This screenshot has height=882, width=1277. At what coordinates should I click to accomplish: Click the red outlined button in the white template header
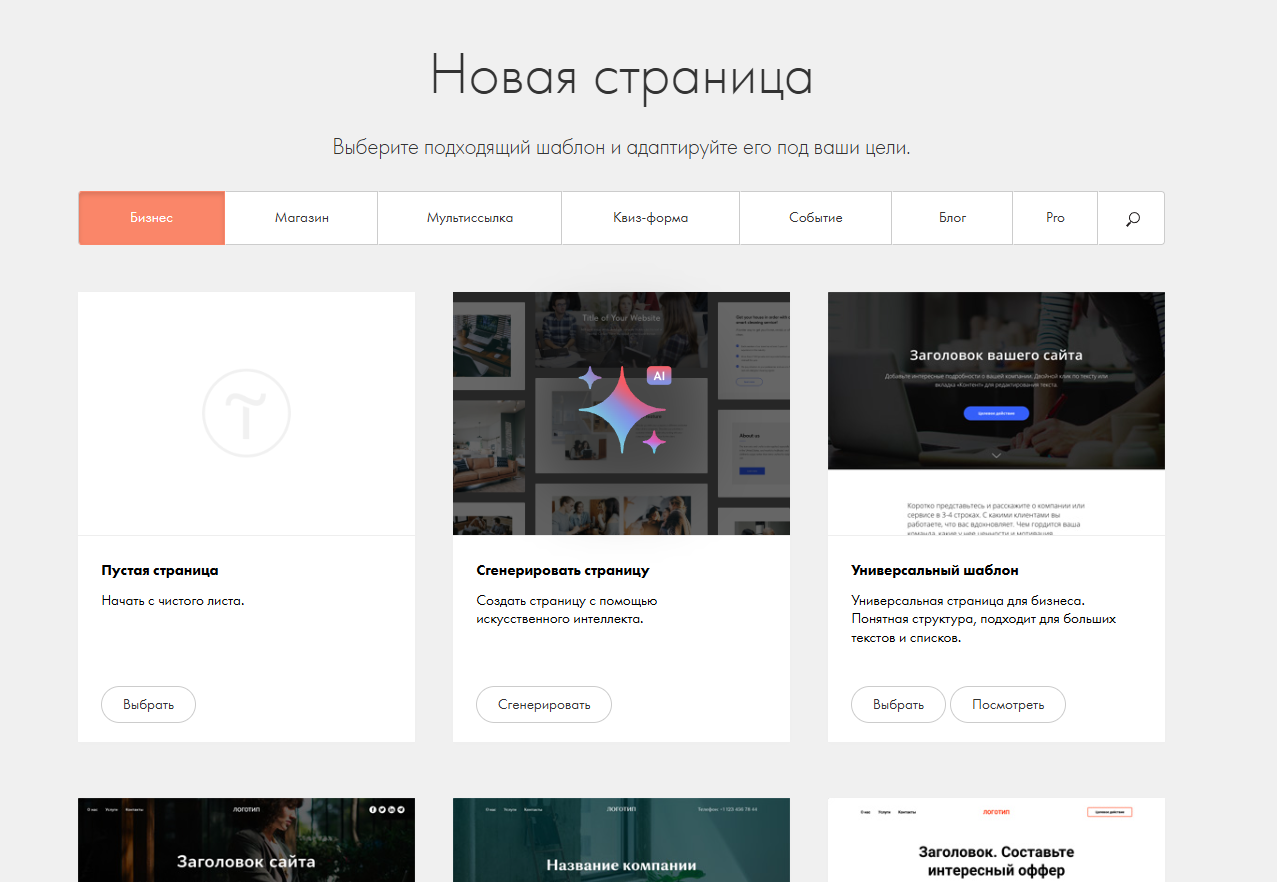point(1109,812)
